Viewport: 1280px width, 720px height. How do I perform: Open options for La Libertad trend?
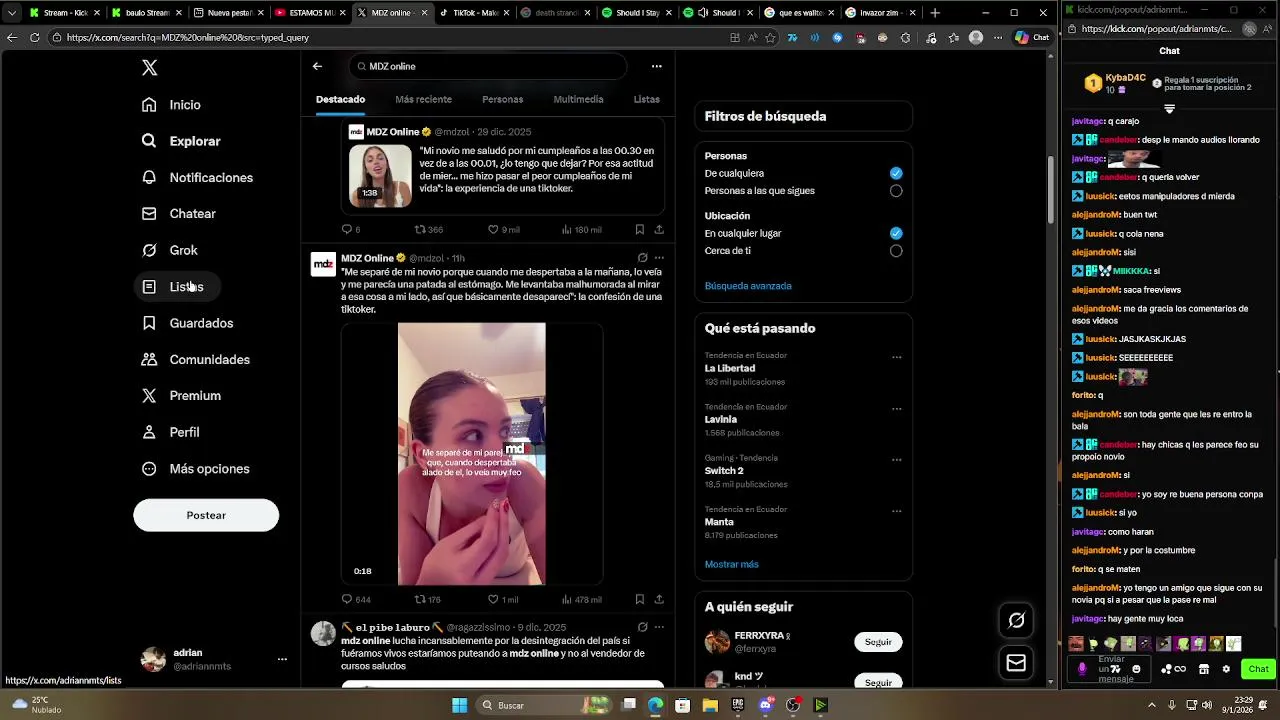click(x=896, y=357)
